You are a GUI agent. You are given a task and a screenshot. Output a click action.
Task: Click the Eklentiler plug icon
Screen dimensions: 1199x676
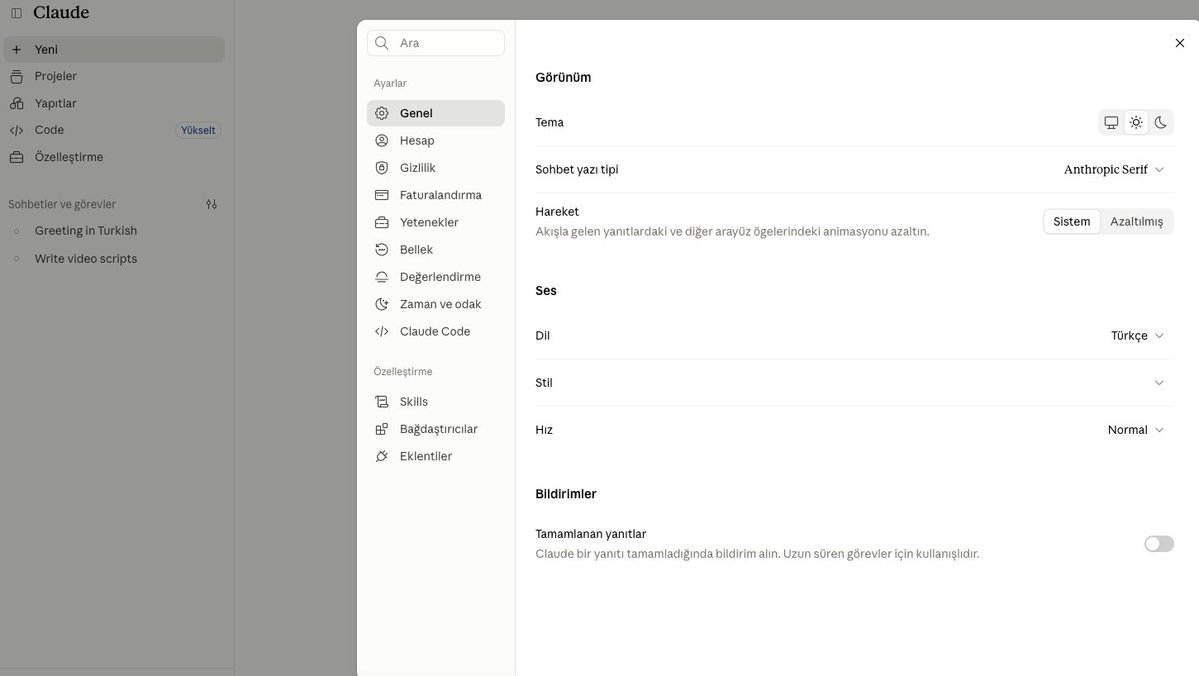(382, 457)
